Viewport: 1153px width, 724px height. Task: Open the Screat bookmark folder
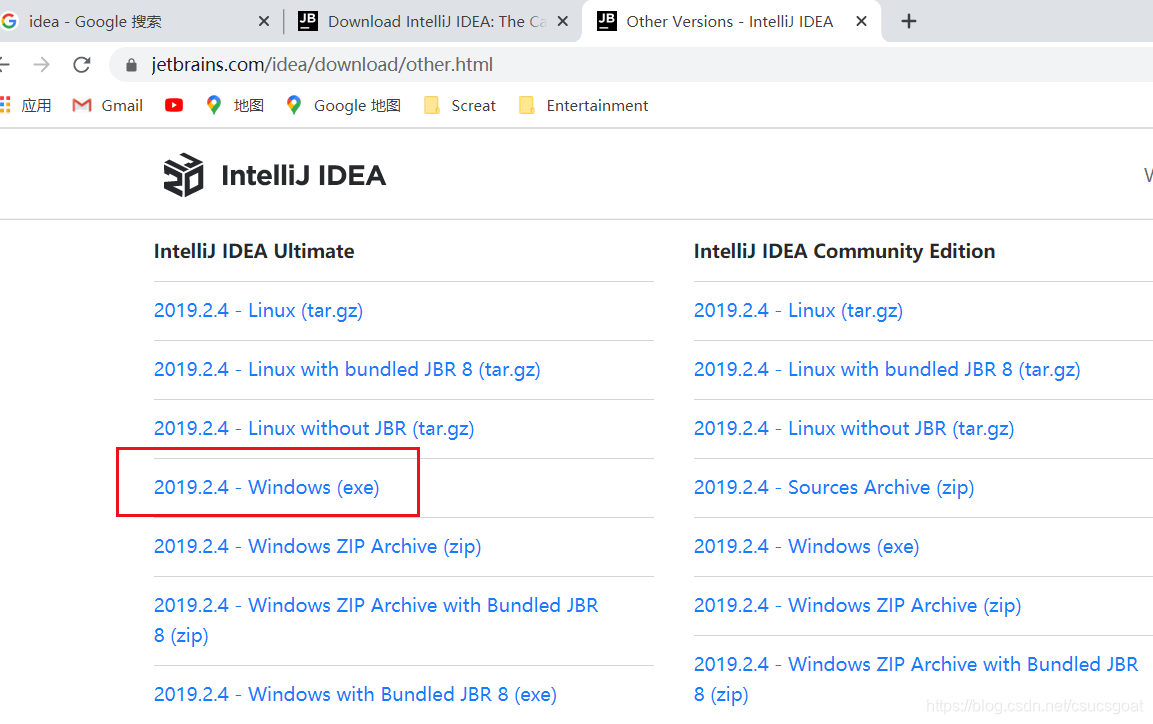tap(460, 105)
